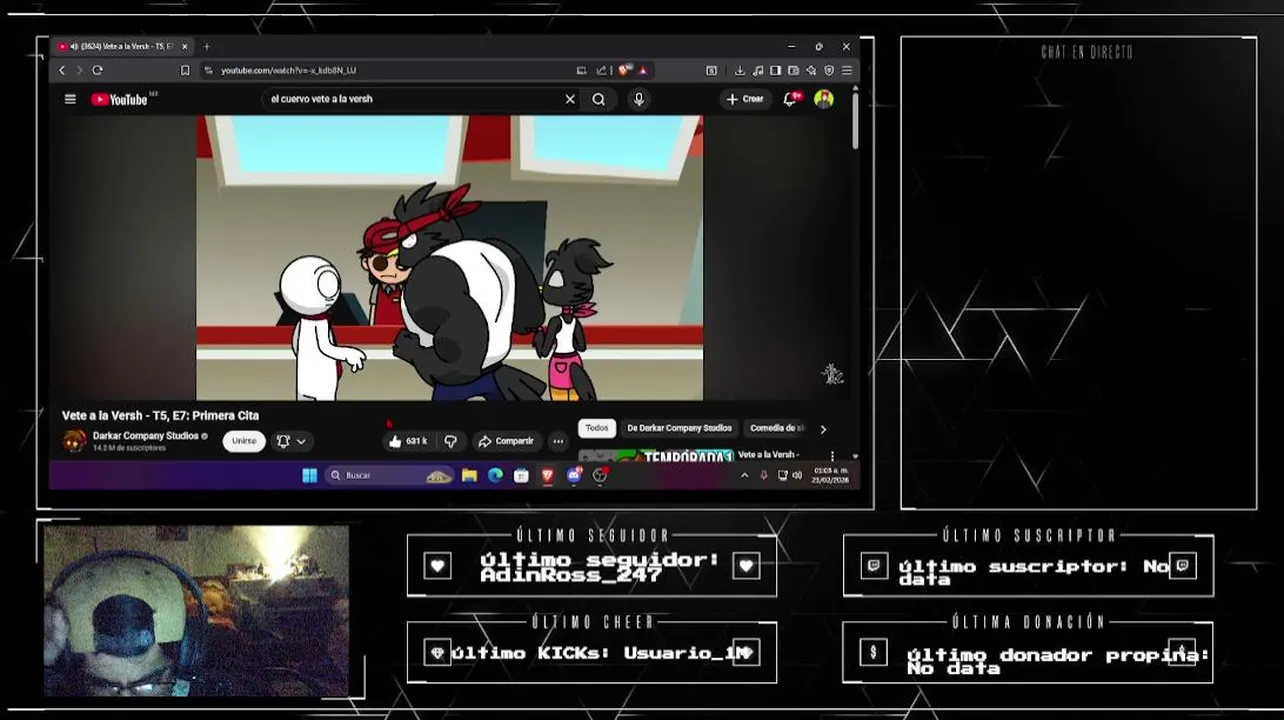Select the De Darkar Company Studios chip
Screen dimensions: 1284x720
pos(680,428)
